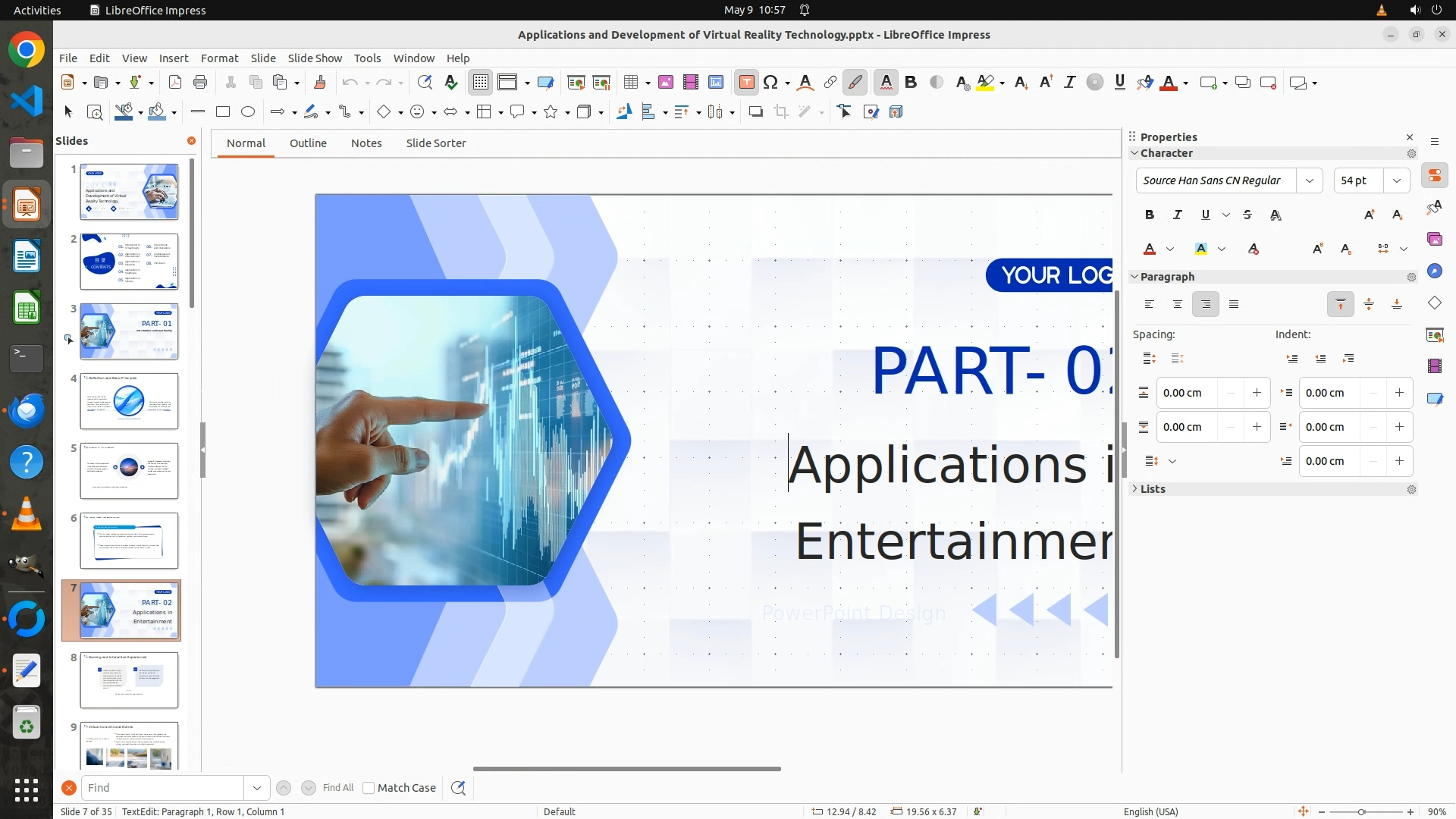
Task: Click the zoom slider in status bar
Action: coord(1361,811)
